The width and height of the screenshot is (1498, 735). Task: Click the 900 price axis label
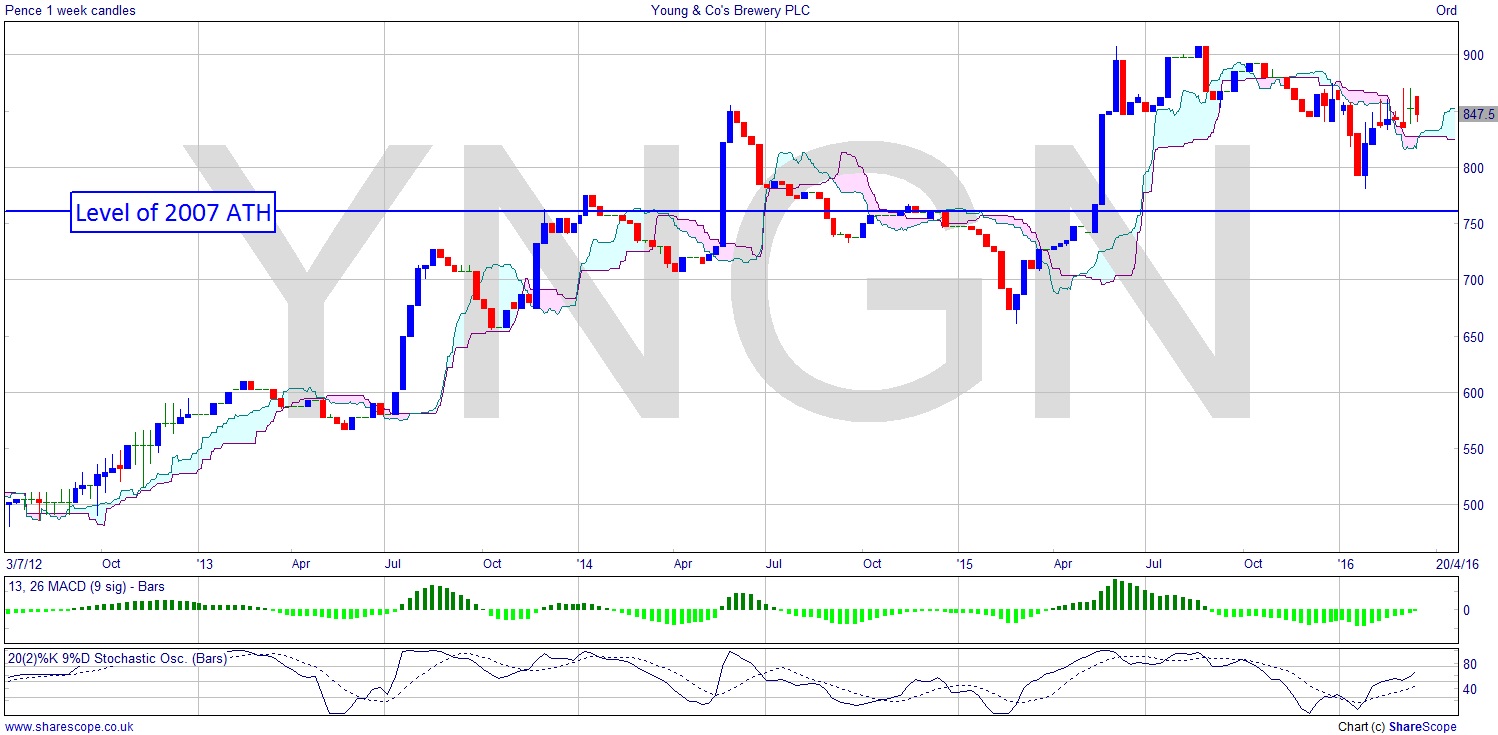coord(1474,56)
